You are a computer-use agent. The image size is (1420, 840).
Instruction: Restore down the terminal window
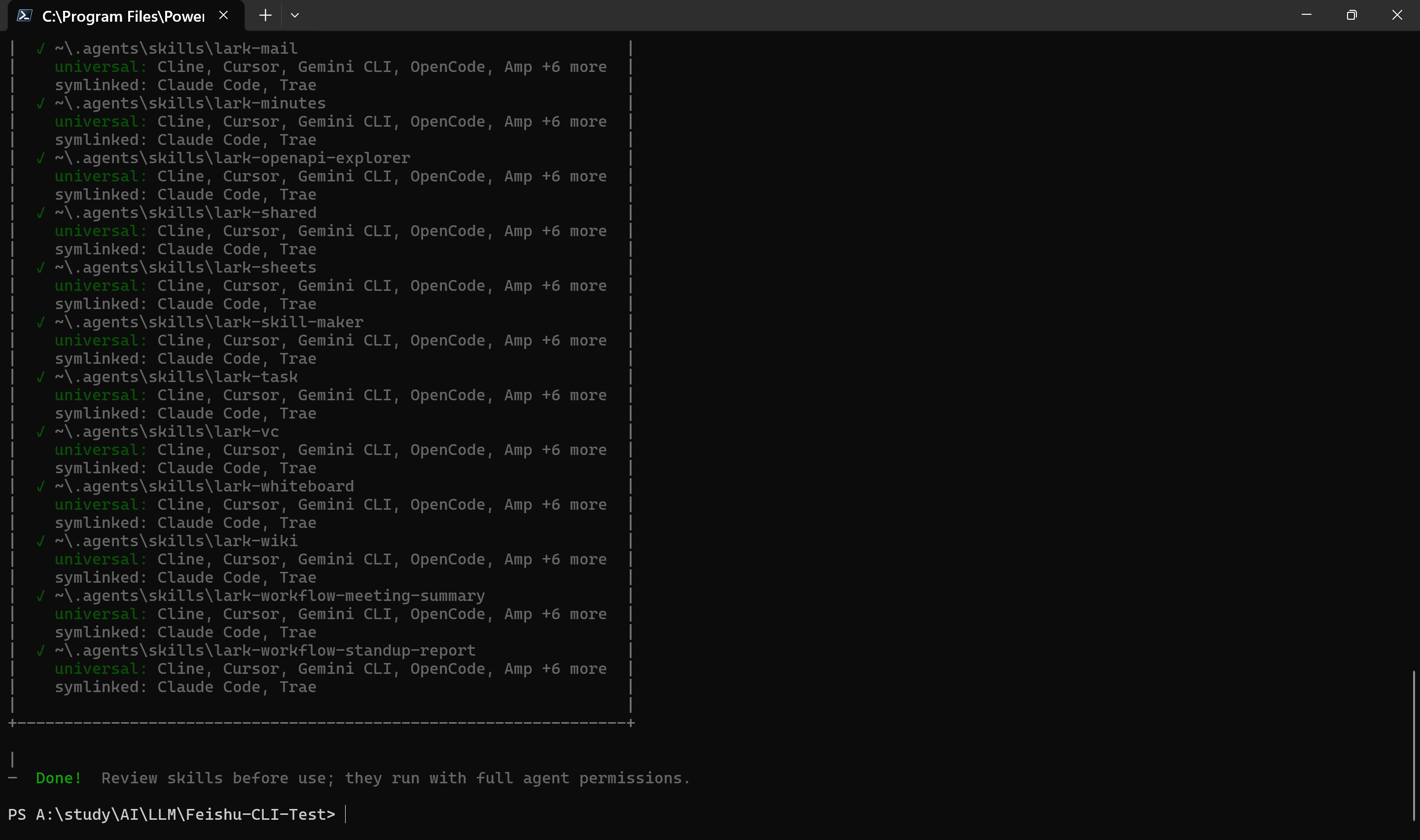[x=1351, y=15]
